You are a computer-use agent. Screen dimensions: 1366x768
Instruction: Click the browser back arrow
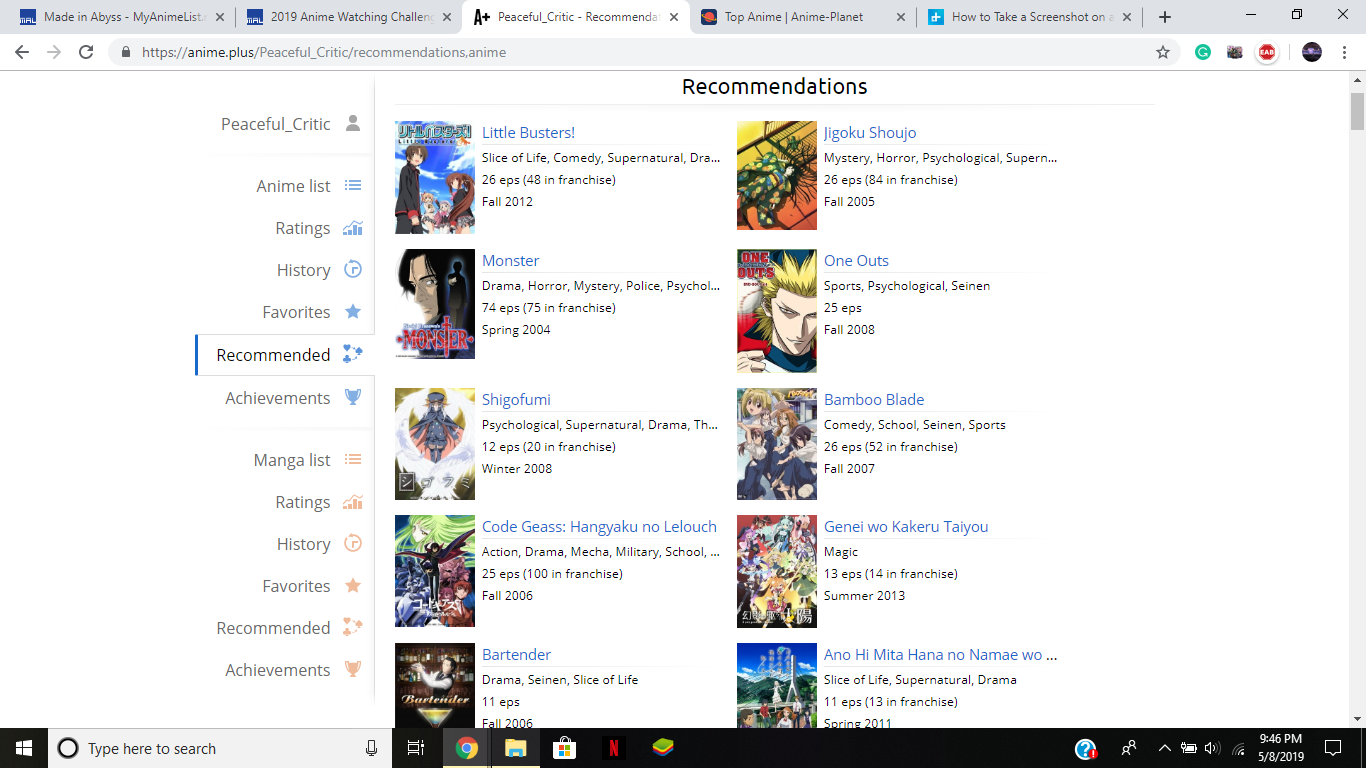click(22, 52)
